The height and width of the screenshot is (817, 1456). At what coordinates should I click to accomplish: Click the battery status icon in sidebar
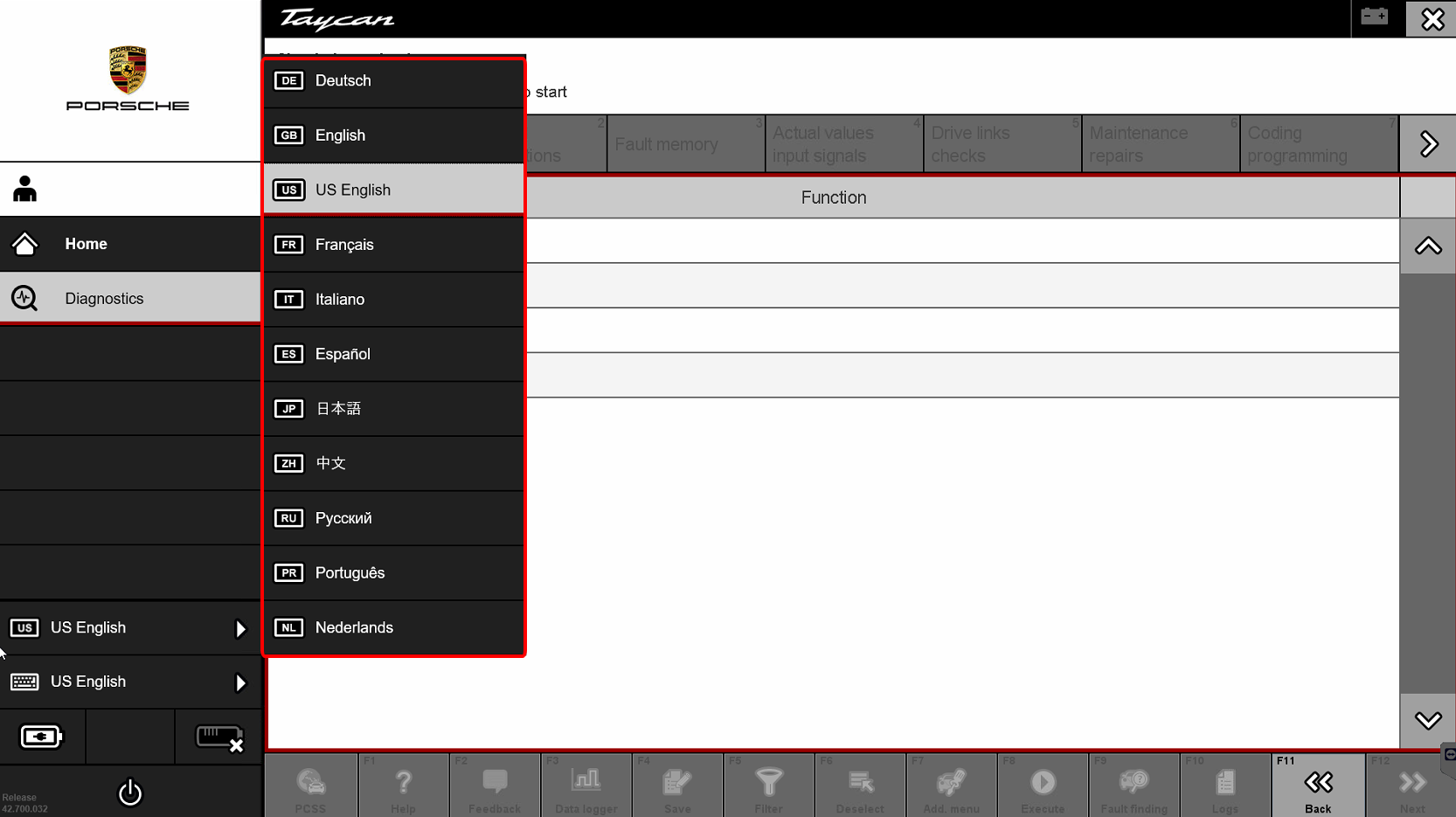click(x=41, y=737)
